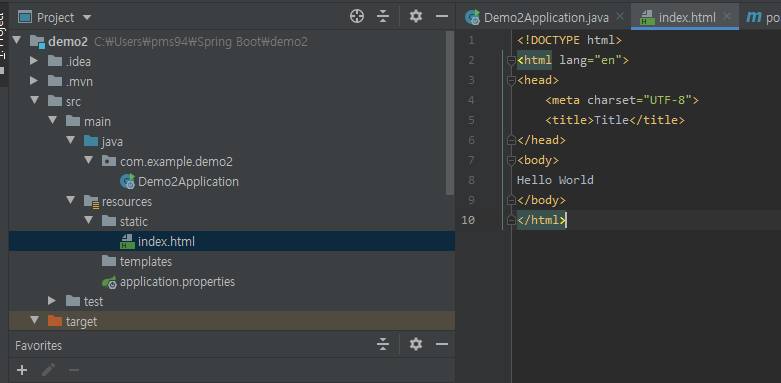Select Demo2Application class in tree
781x383 pixels.
[x=188, y=182]
